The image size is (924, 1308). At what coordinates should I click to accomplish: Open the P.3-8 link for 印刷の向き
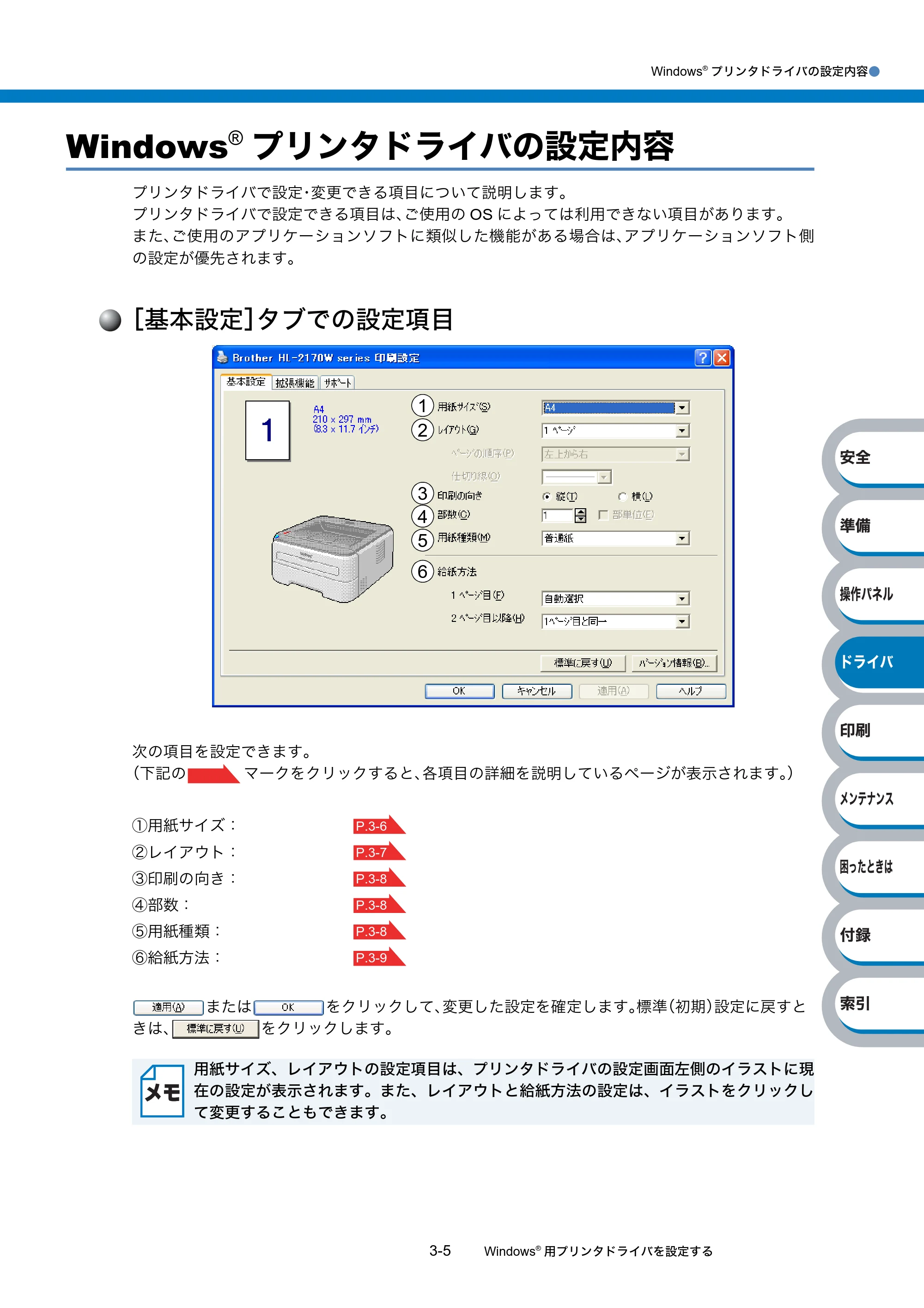click(379, 878)
